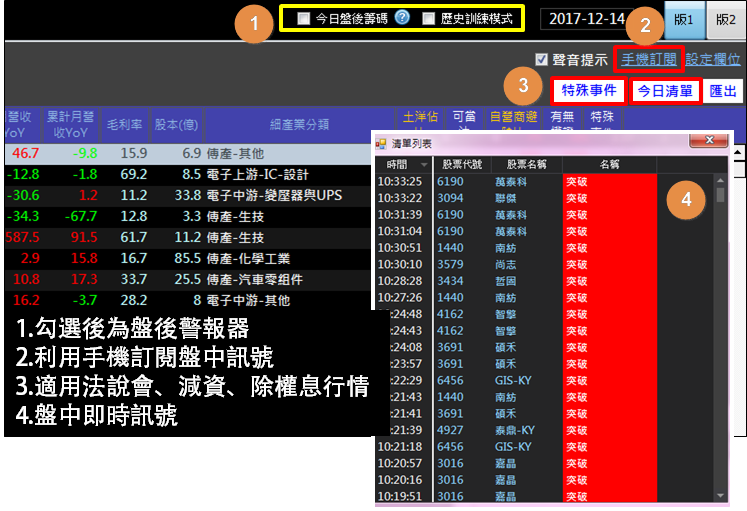Select the 3434 哲固 row
747x511 pixels.
tap(545, 281)
